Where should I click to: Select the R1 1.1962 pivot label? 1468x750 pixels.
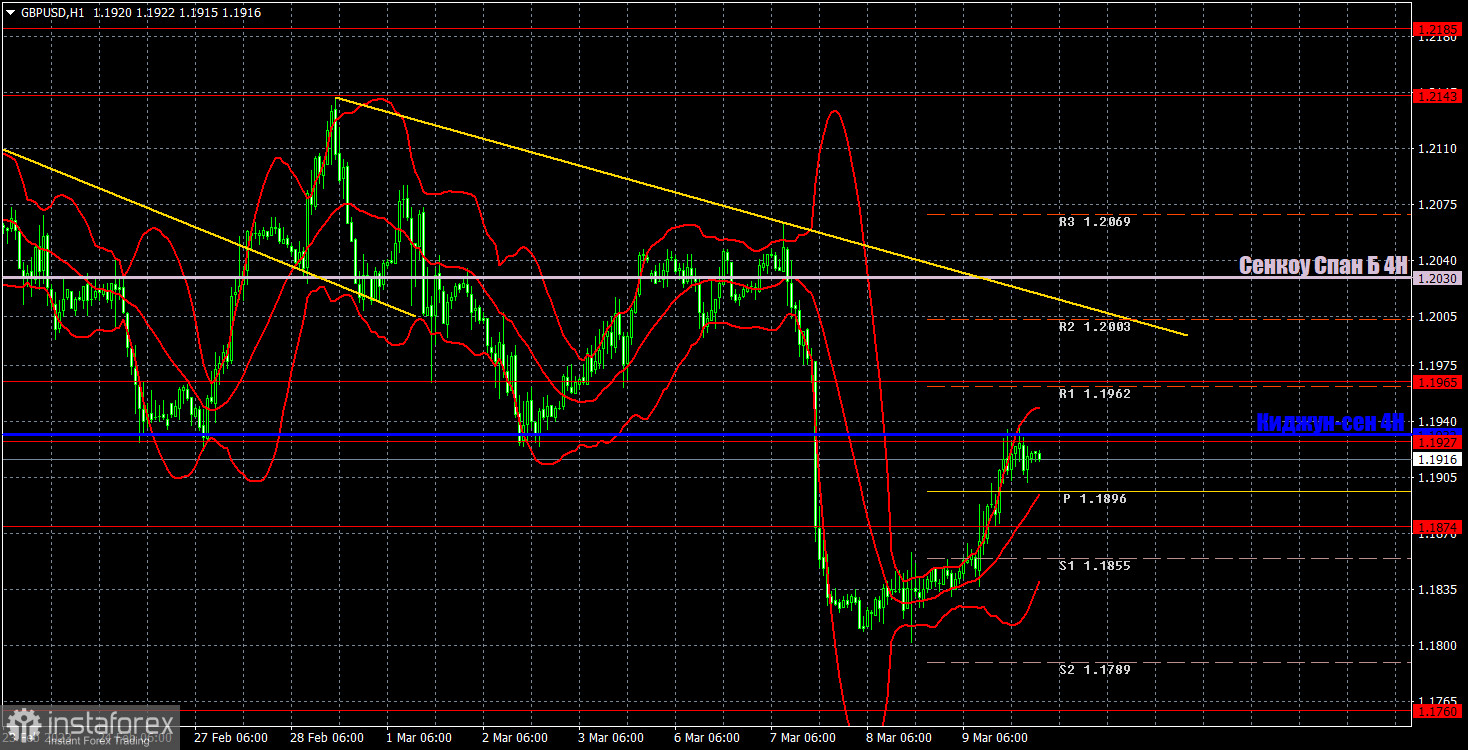(1094, 394)
